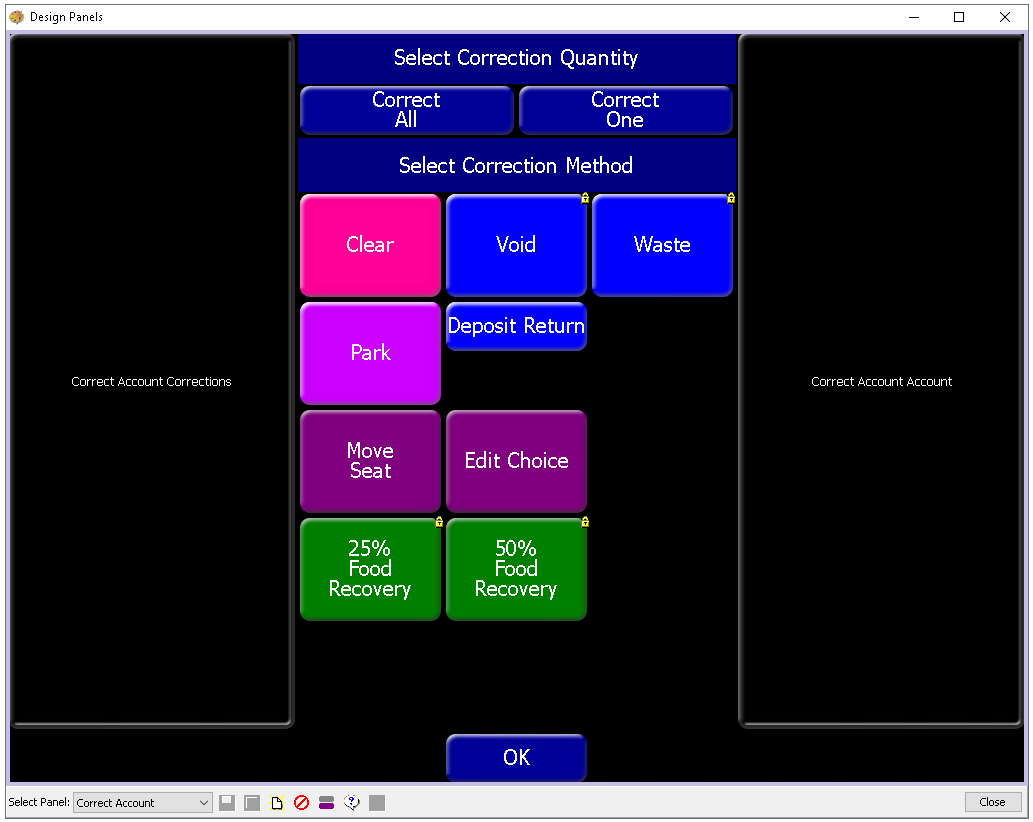Click the gray square icon right of help
Screen dimensions: 1033x822
376,803
